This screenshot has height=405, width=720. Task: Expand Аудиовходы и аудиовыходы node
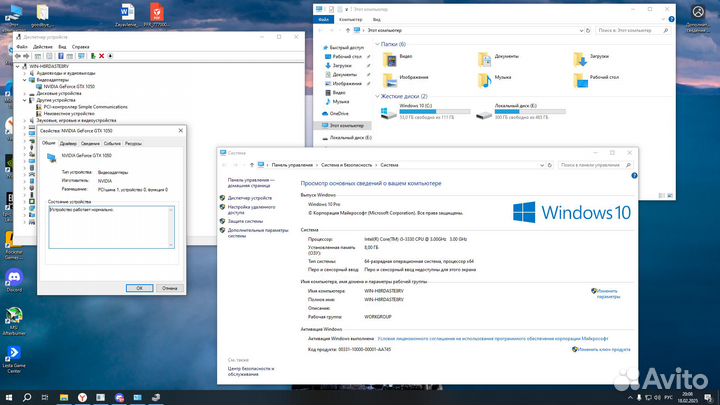click(25, 73)
